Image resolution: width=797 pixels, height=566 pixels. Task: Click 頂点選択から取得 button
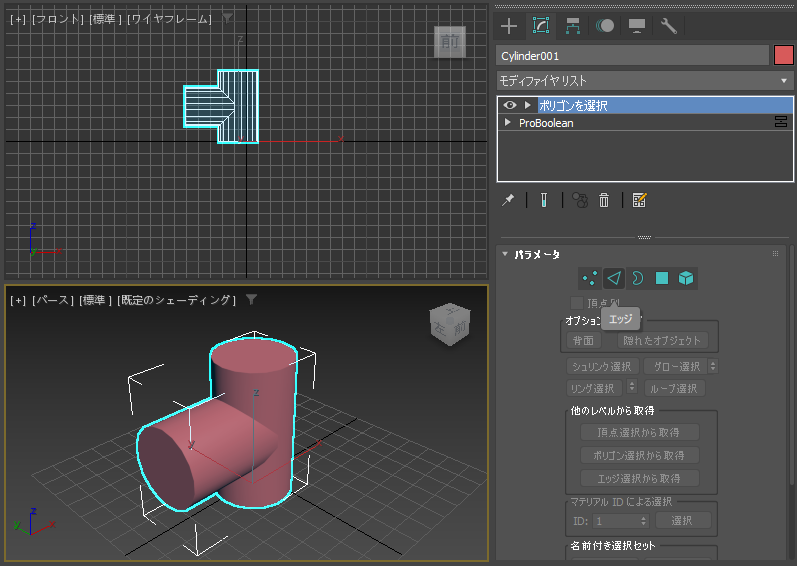(x=639, y=432)
